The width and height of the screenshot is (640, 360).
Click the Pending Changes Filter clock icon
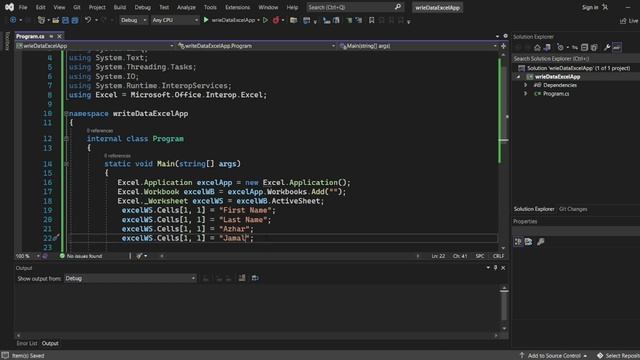(560, 48)
